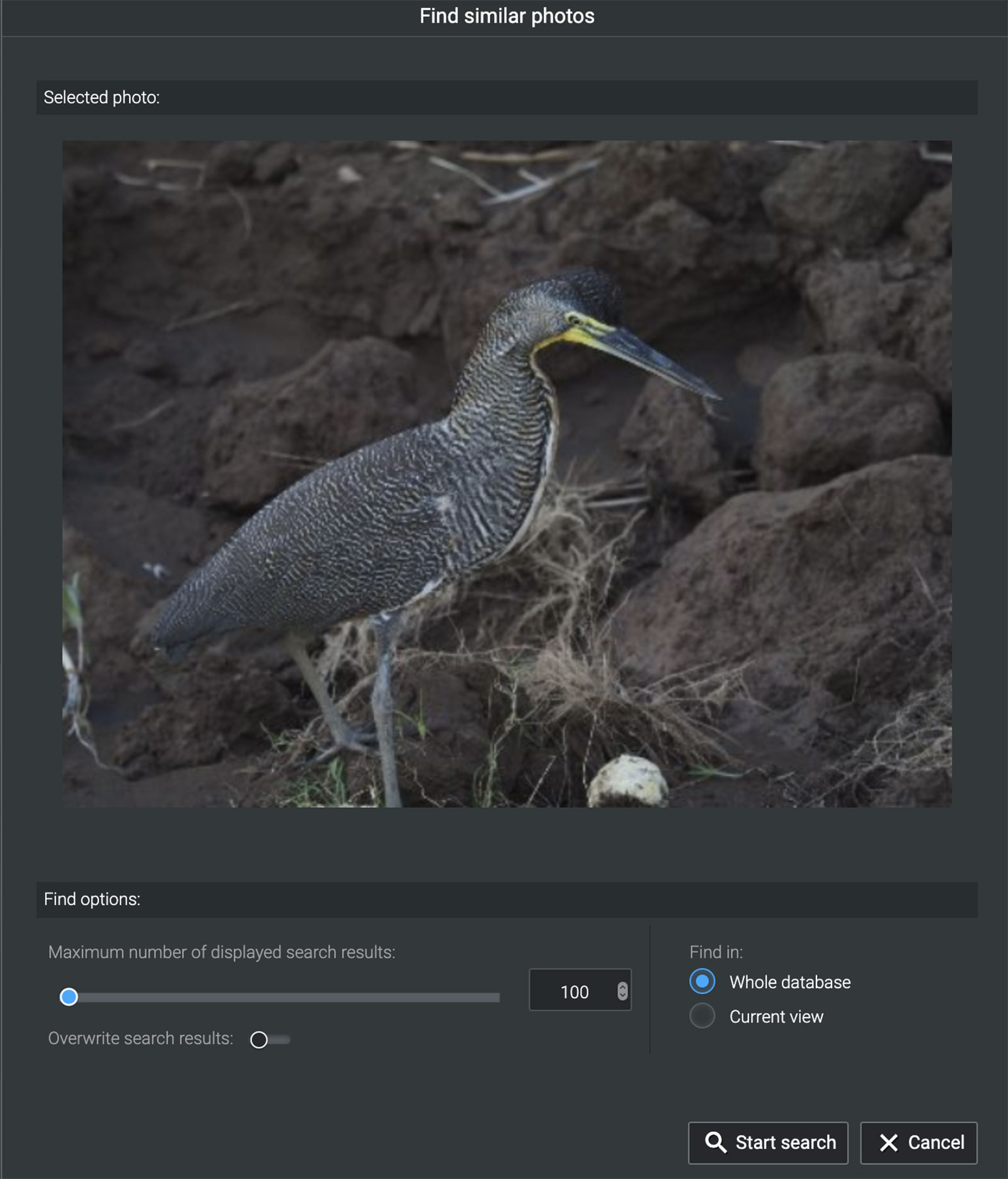Select the Whole database radio button
The width and height of the screenshot is (1008, 1179).
tap(702, 981)
